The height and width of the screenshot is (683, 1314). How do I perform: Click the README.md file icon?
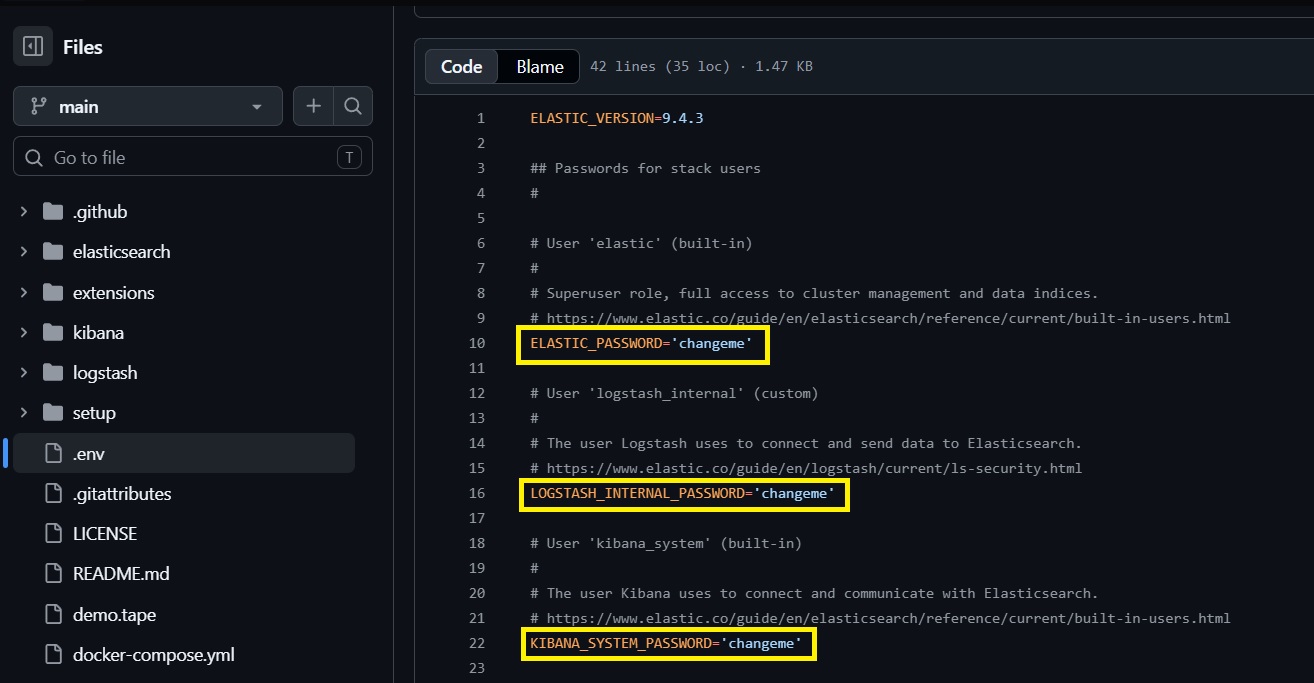click(53, 574)
